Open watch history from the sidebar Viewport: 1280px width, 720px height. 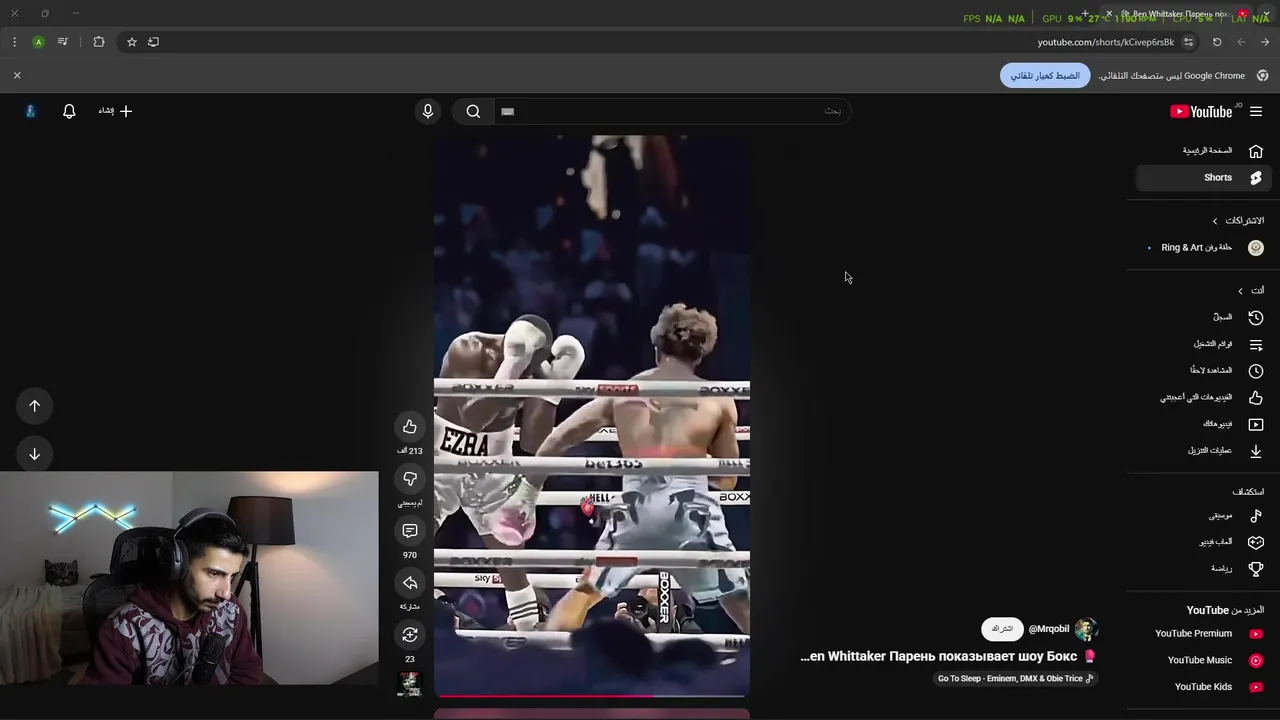click(x=1204, y=317)
